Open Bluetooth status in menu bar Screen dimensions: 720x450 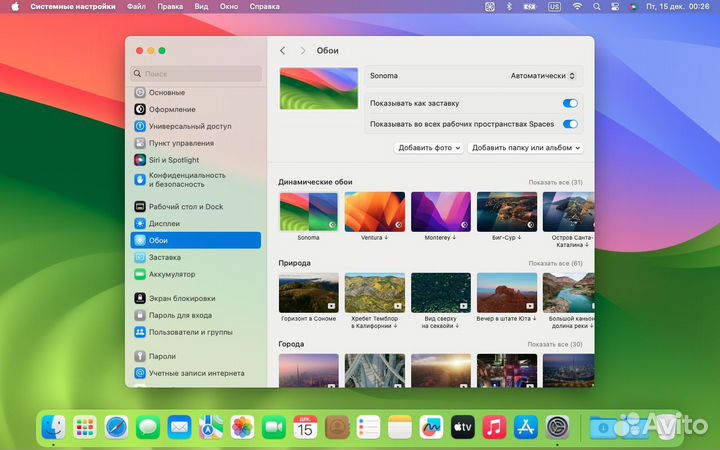pos(509,6)
